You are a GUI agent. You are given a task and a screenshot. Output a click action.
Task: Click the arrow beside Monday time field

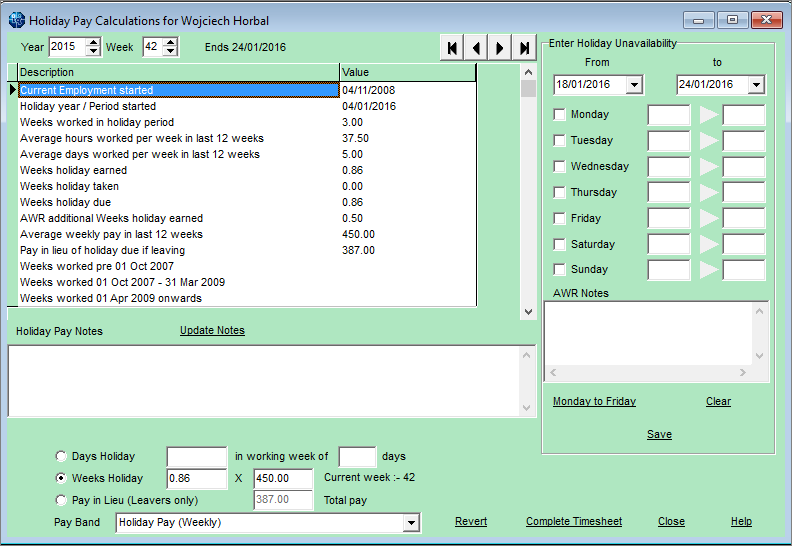[709, 115]
